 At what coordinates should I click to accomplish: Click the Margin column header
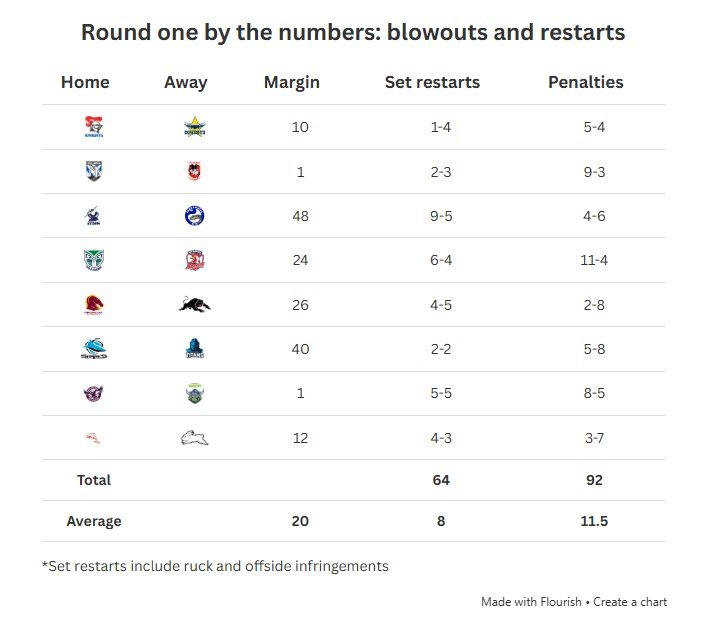coord(292,82)
